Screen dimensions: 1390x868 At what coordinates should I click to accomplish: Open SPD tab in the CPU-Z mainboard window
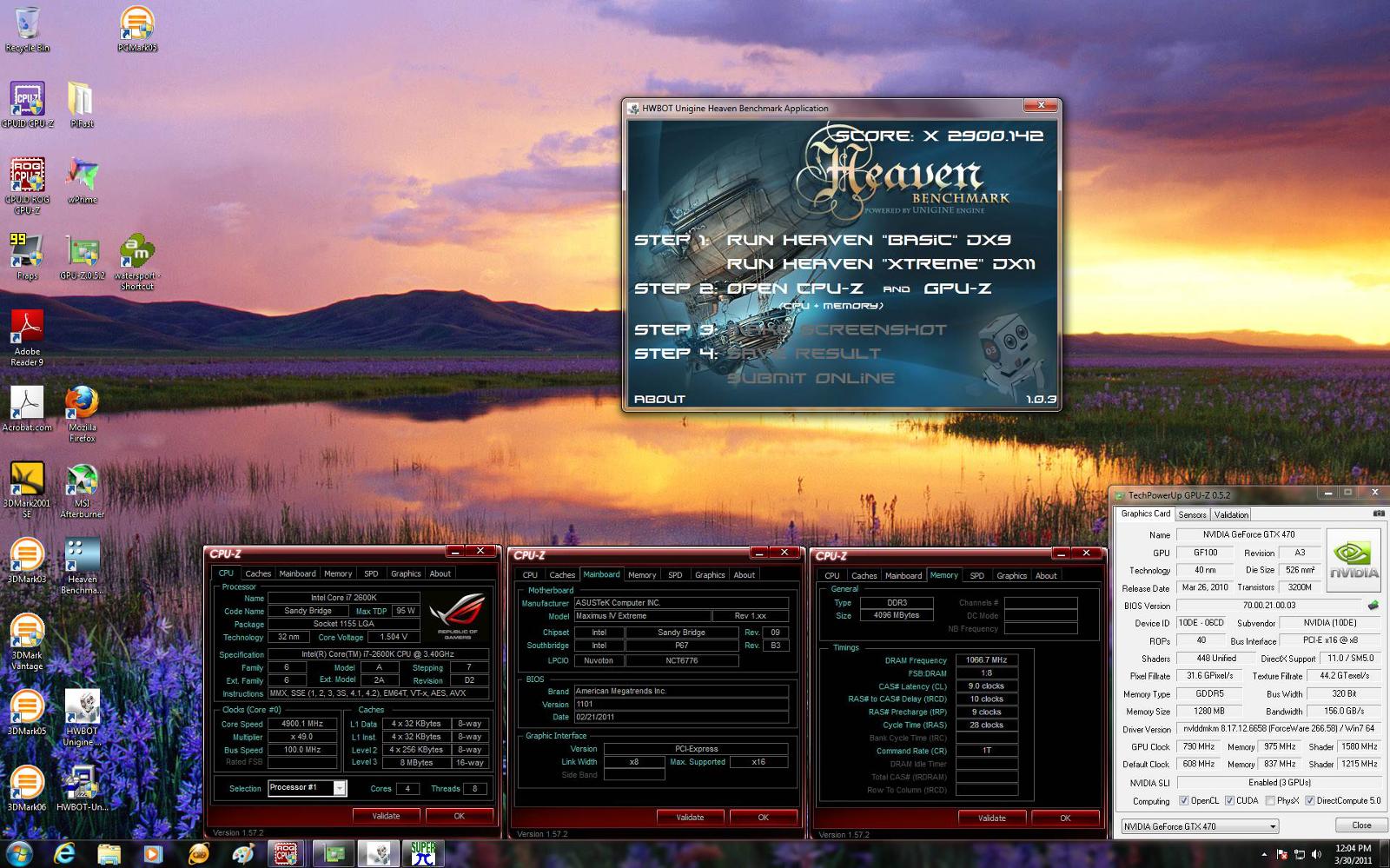[675, 575]
